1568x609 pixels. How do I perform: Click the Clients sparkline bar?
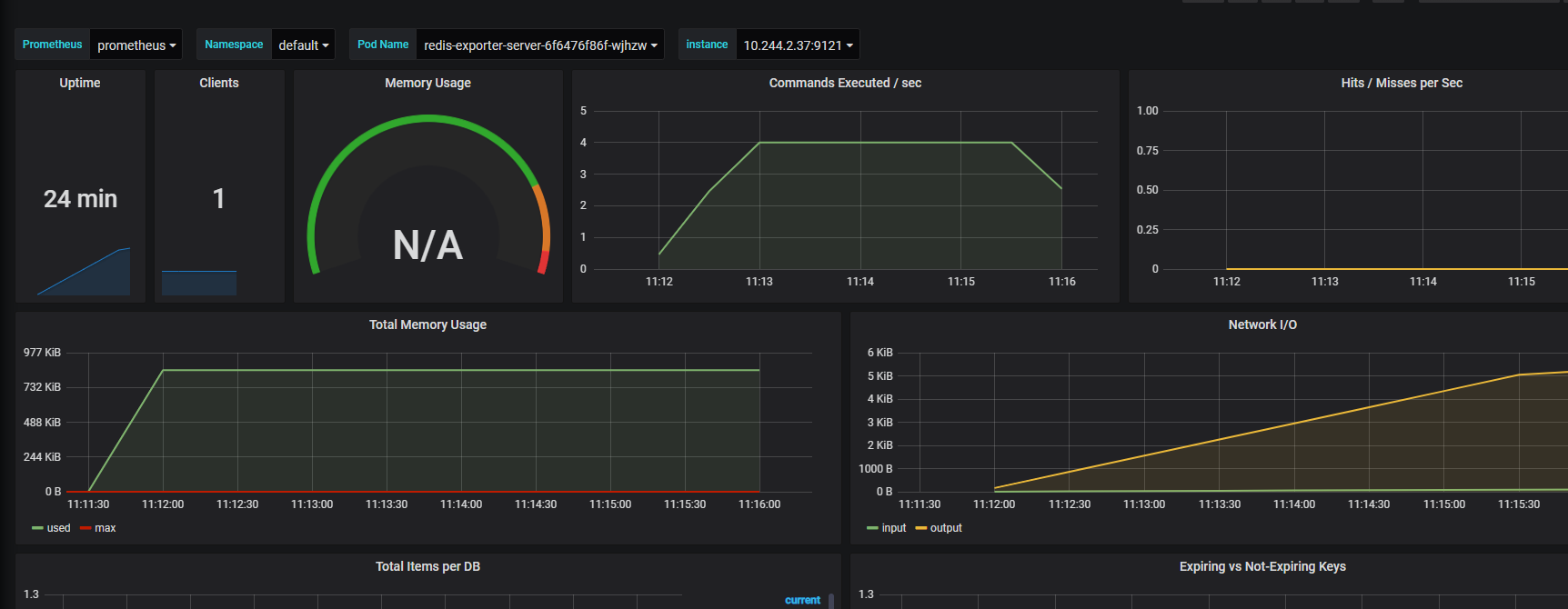[199, 283]
